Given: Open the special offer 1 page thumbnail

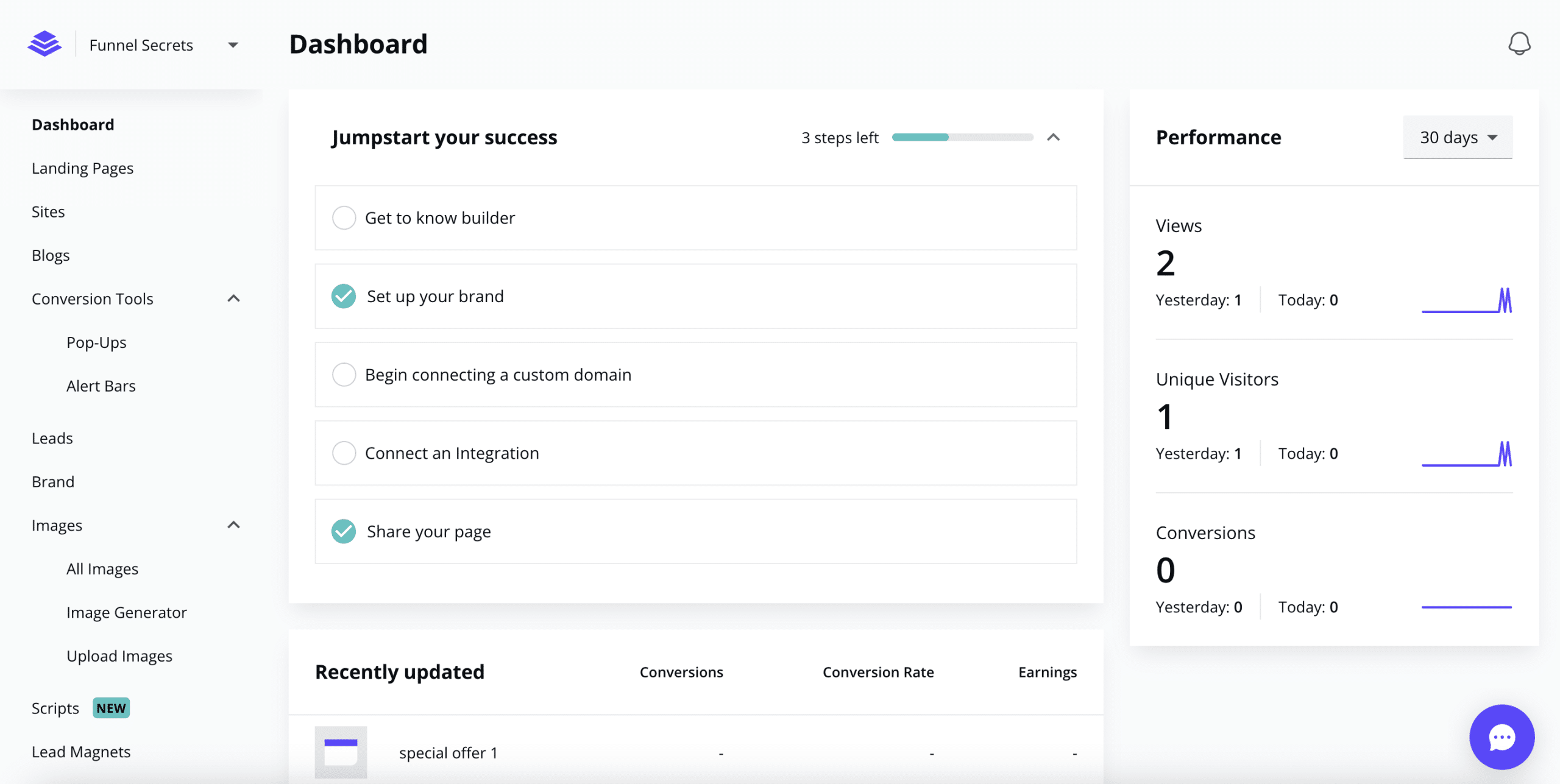Looking at the screenshot, I should [x=341, y=752].
